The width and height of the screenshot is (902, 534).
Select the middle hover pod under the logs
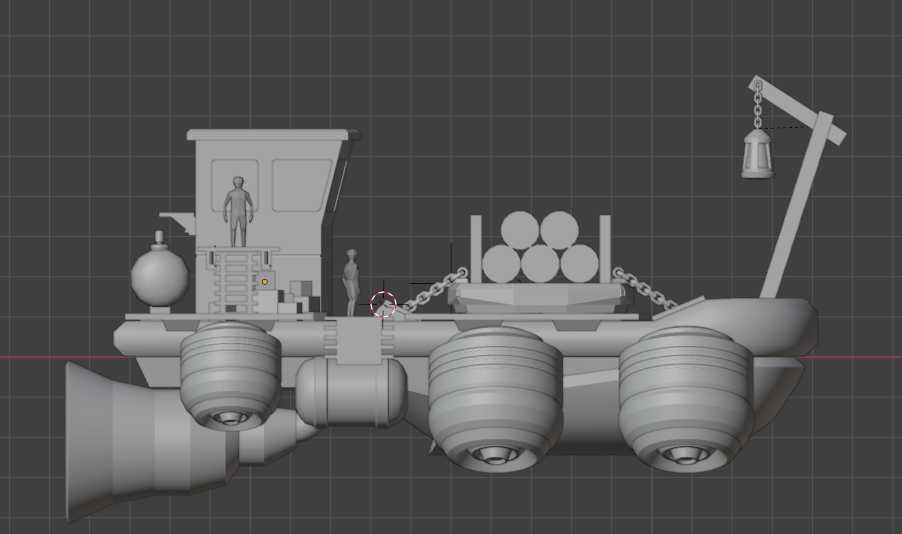click(x=494, y=396)
